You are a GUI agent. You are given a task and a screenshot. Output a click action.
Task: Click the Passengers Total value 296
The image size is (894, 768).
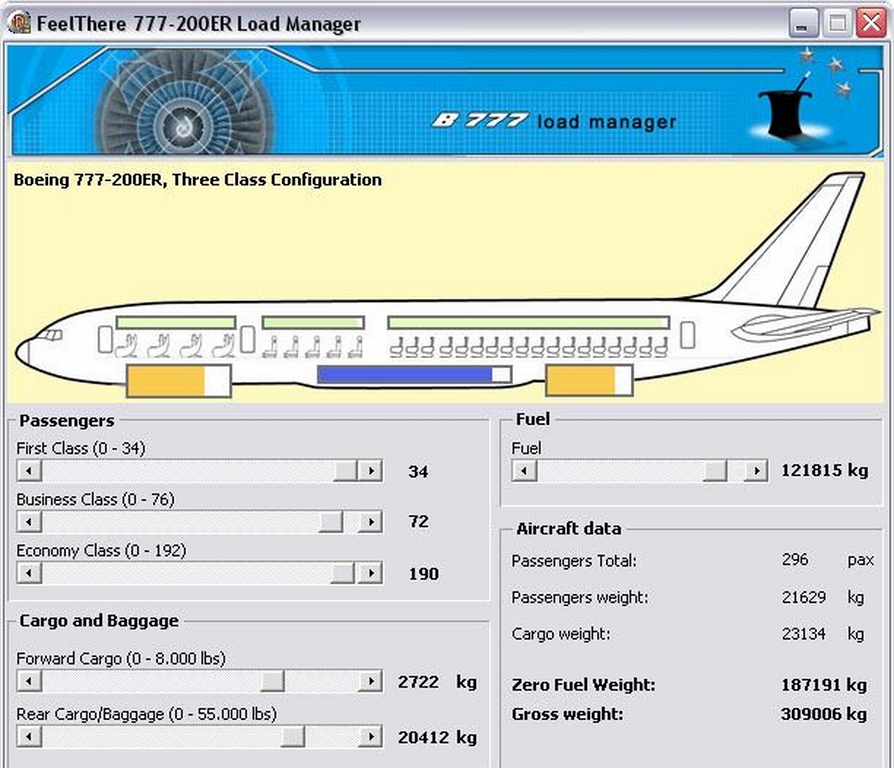pyautogui.click(x=795, y=559)
